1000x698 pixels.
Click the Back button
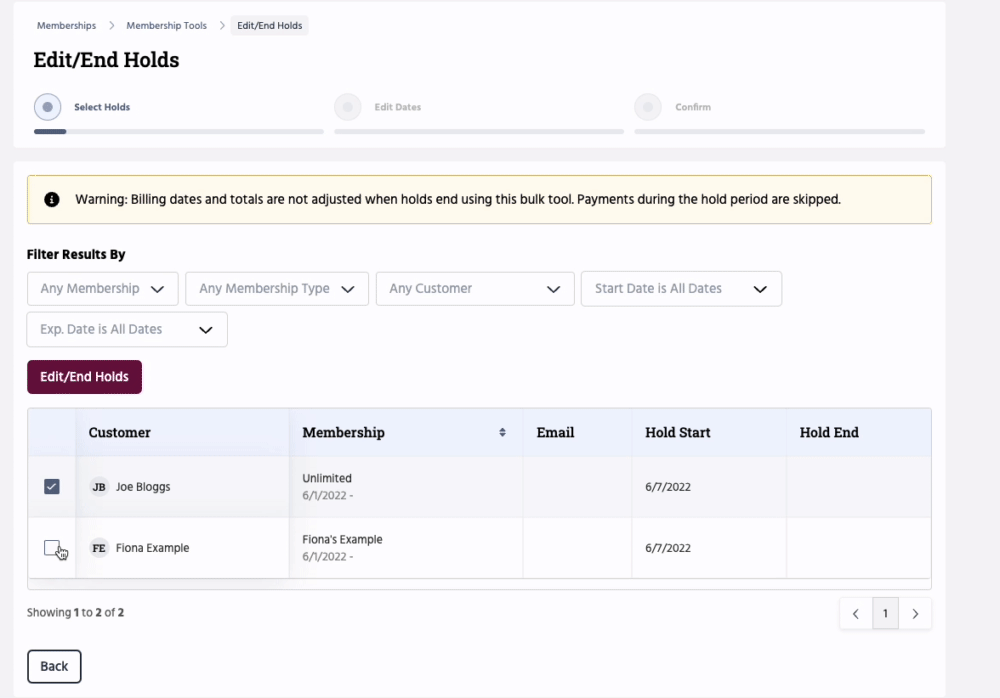(54, 667)
